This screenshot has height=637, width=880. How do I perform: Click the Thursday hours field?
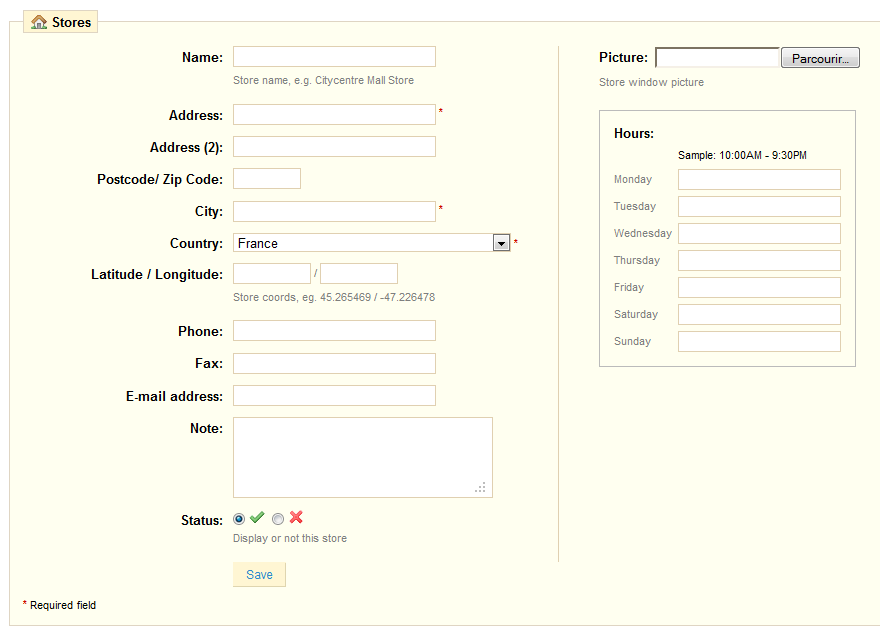(x=759, y=260)
